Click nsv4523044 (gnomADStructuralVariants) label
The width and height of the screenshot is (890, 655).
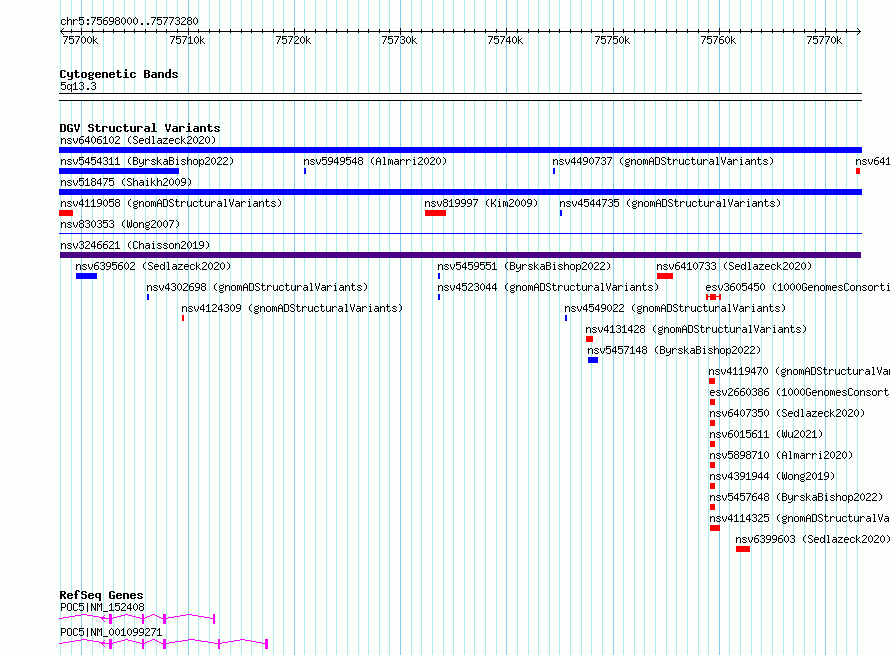point(548,287)
